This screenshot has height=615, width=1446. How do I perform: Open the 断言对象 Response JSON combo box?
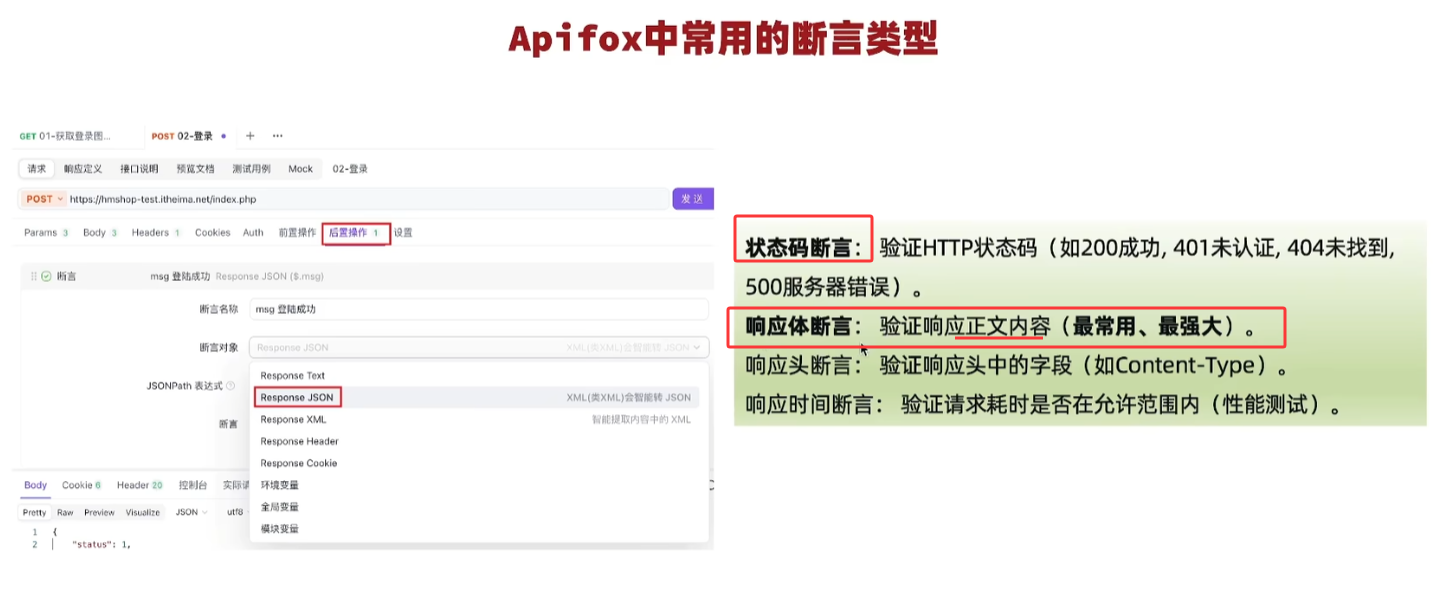click(x=479, y=347)
